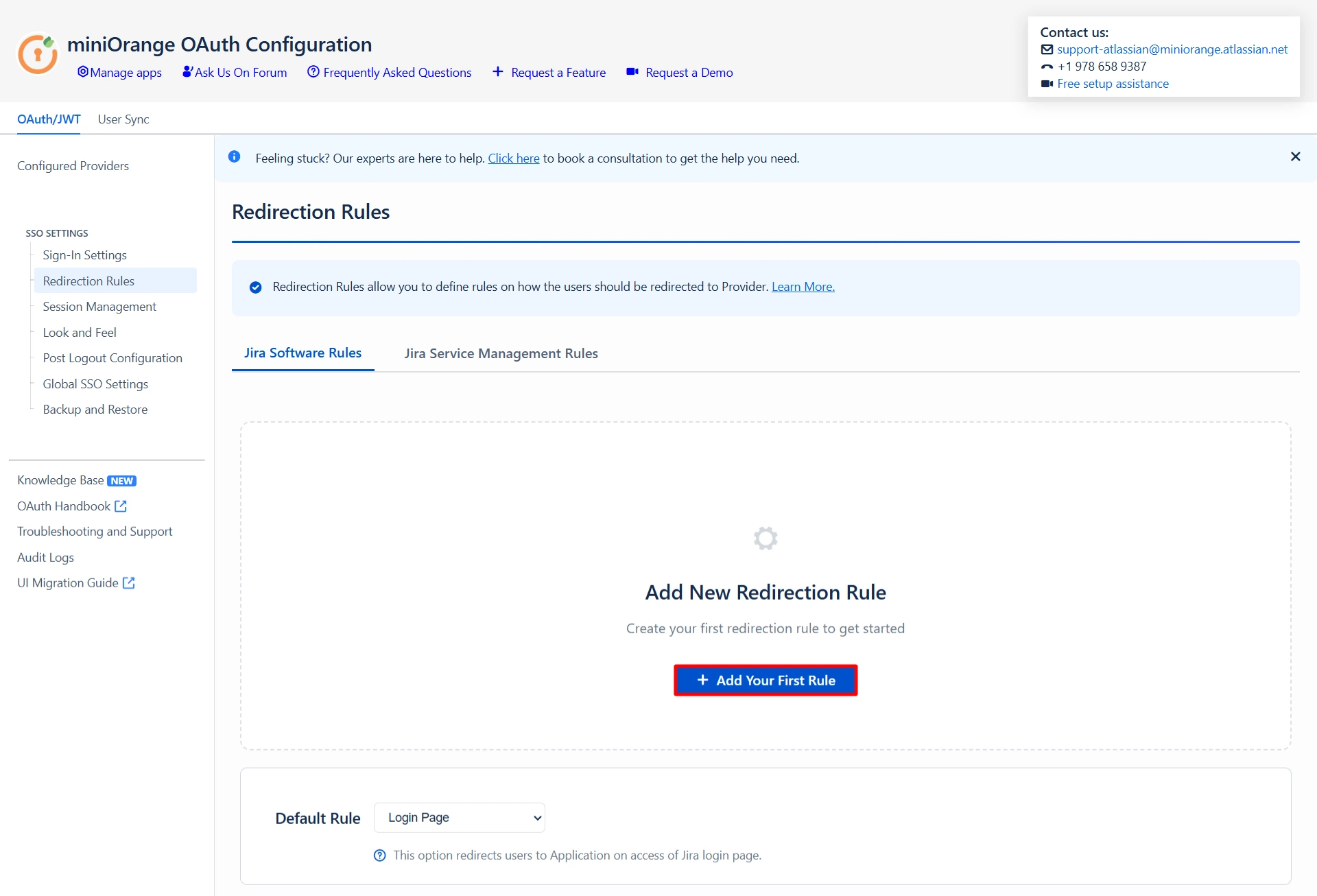
Task: Click the video camera icon beside Free setup assistance
Action: point(1047,84)
